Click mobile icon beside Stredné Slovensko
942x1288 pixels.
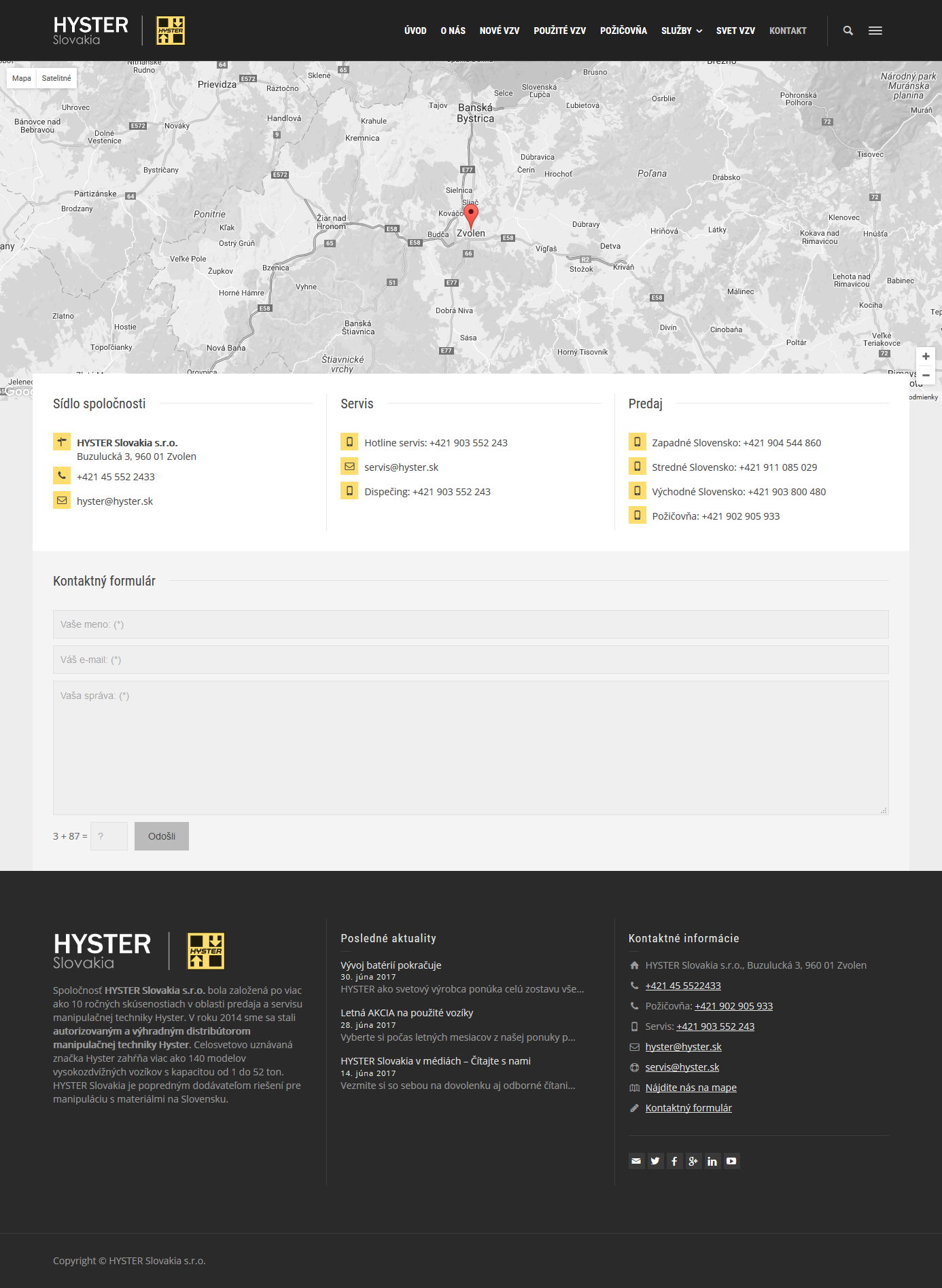[638, 466]
